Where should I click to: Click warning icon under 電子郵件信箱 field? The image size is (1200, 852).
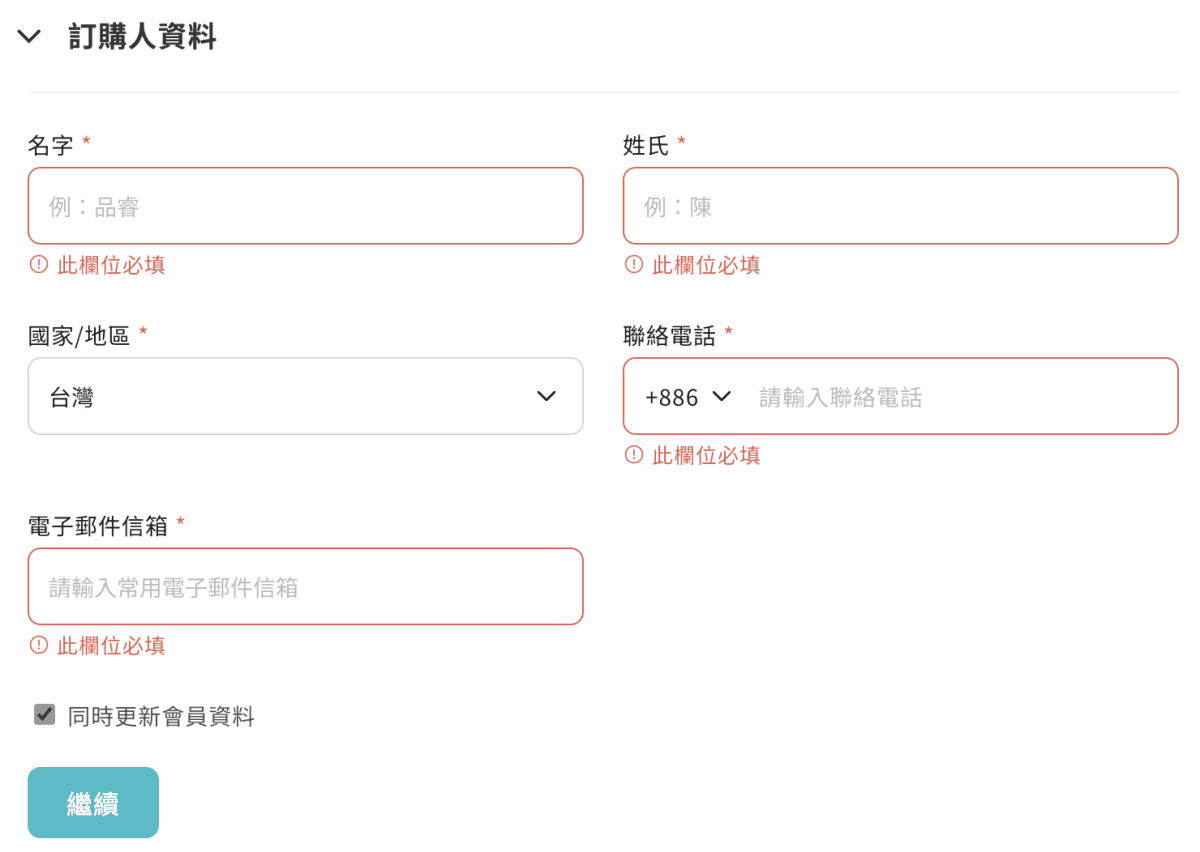(x=39, y=645)
